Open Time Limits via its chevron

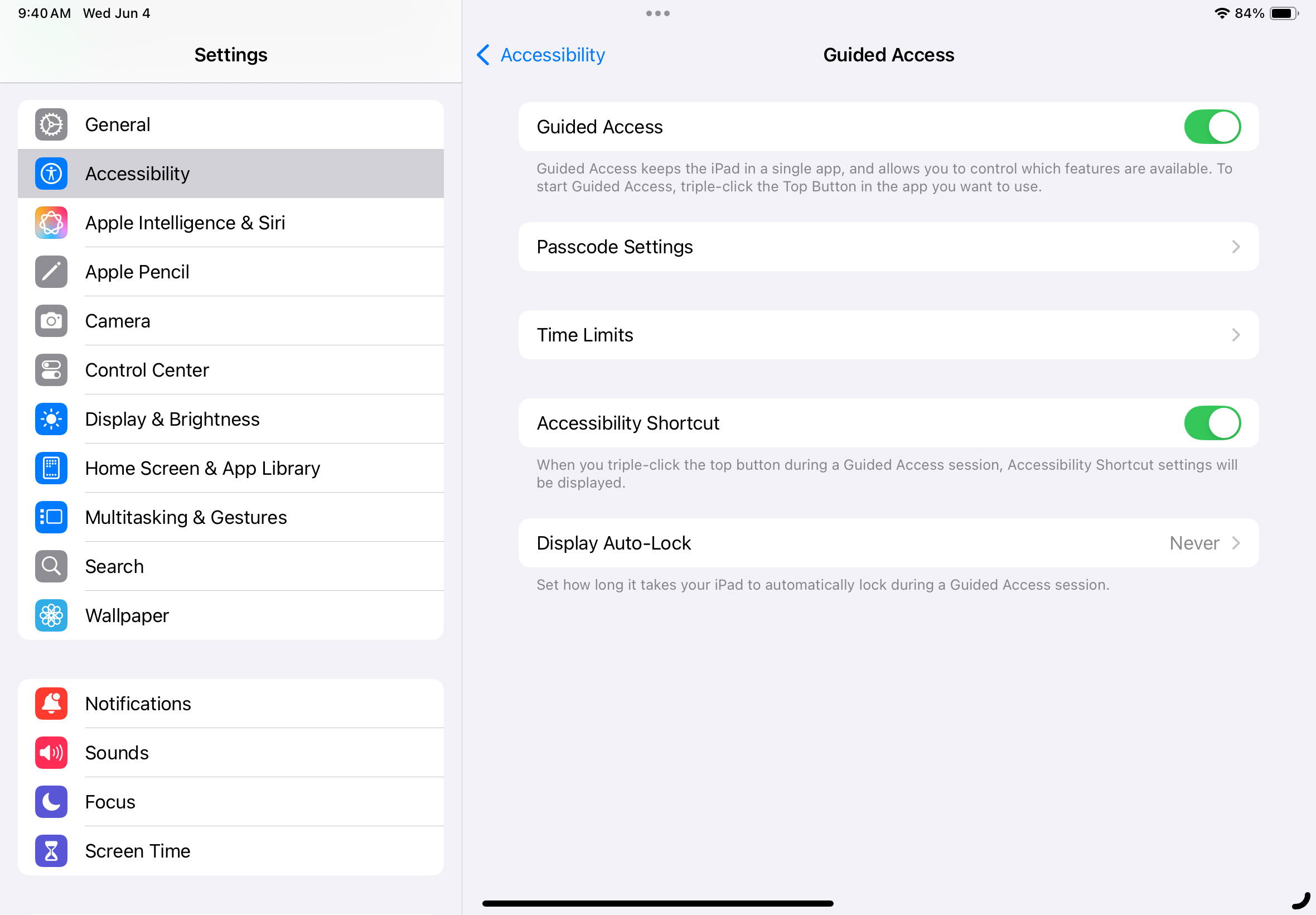pyautogui.click(x=1236, y=335)
